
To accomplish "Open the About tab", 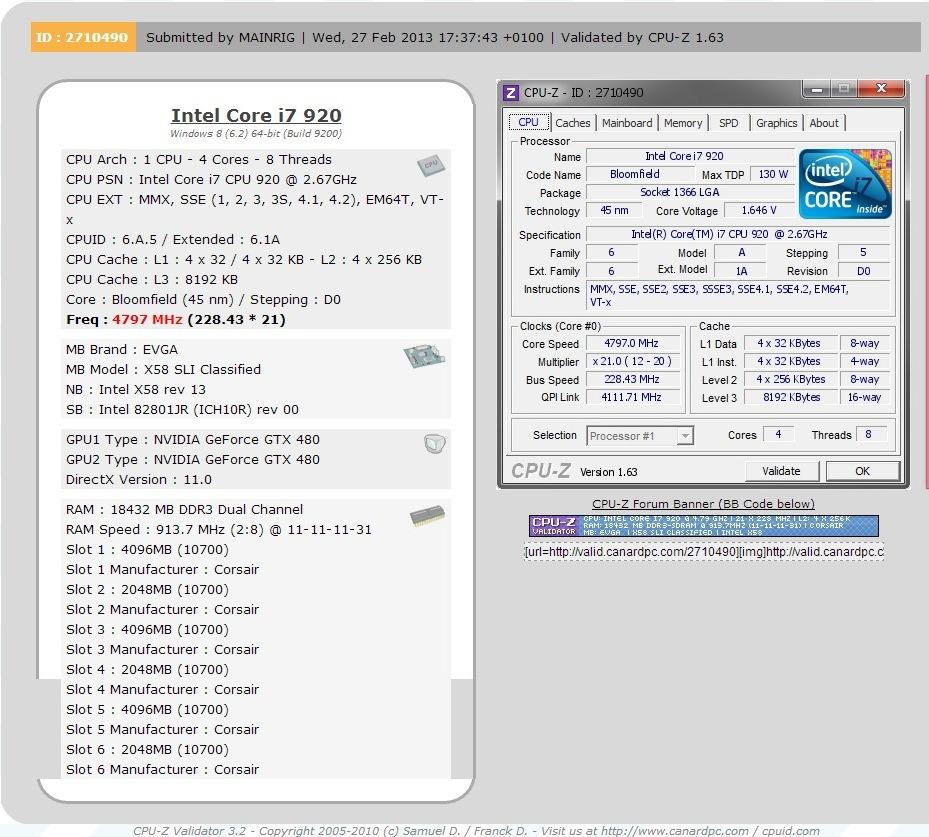I will 824,123.
